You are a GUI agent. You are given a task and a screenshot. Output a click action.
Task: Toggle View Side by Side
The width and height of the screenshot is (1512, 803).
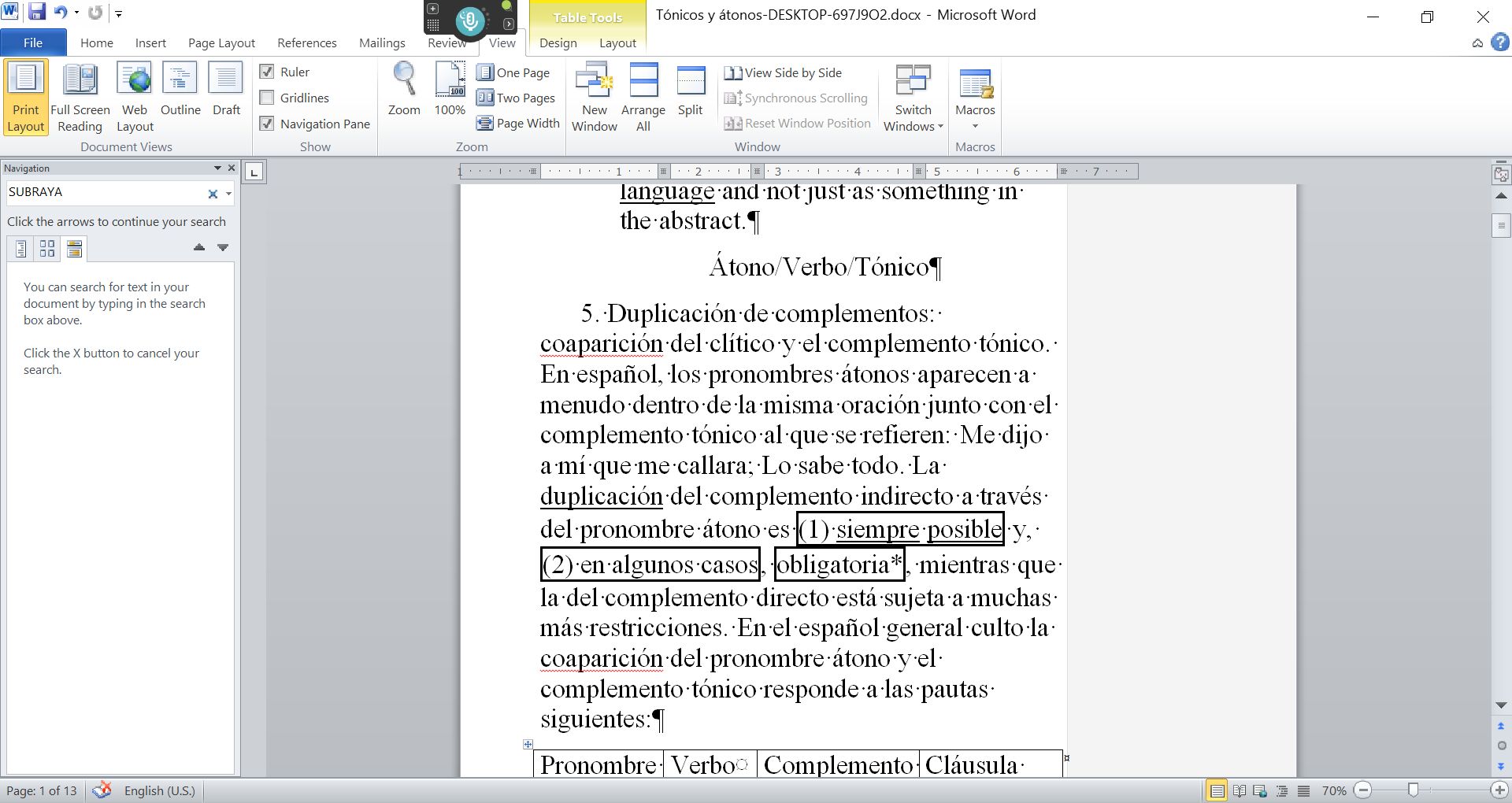783,72
